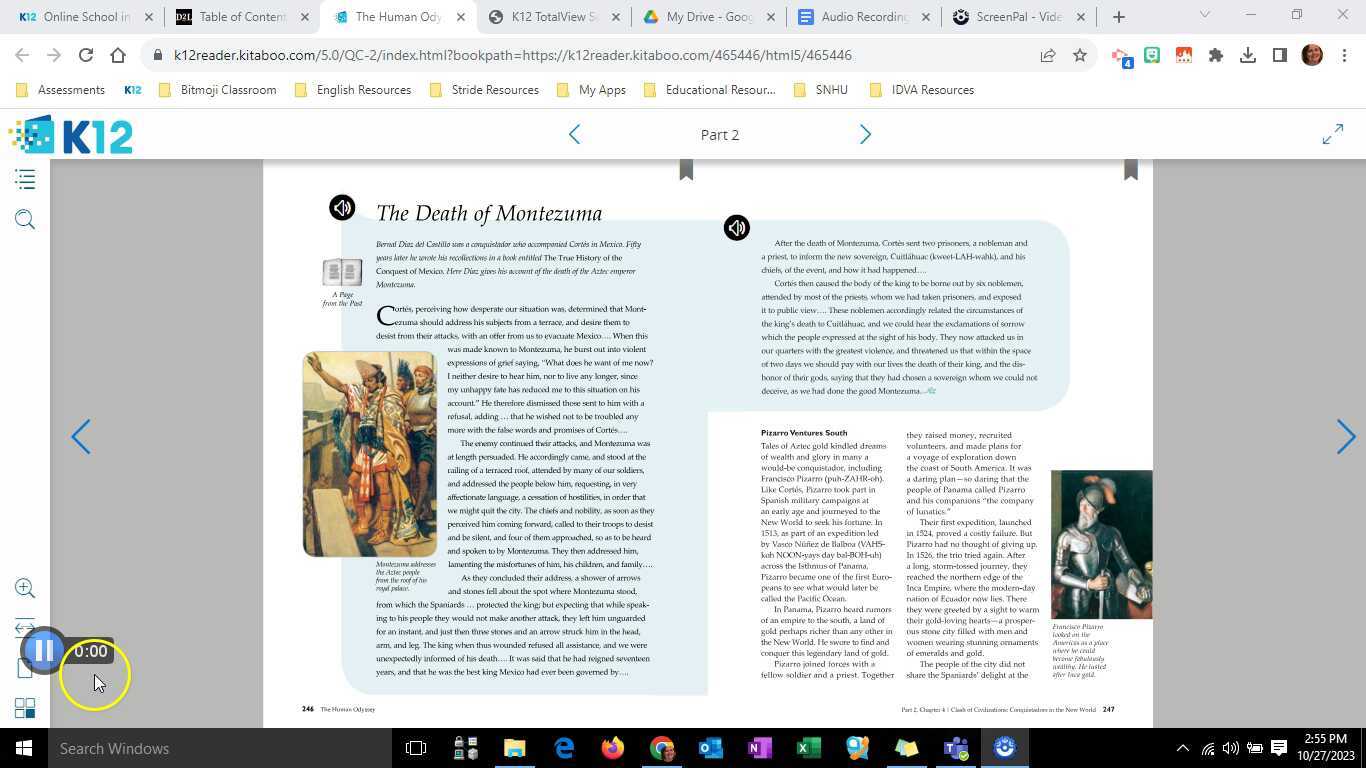Switch to the K12 TotalView browser tab
The width and height of the screenshot is (1366, 768).
[x=553, y=17]
